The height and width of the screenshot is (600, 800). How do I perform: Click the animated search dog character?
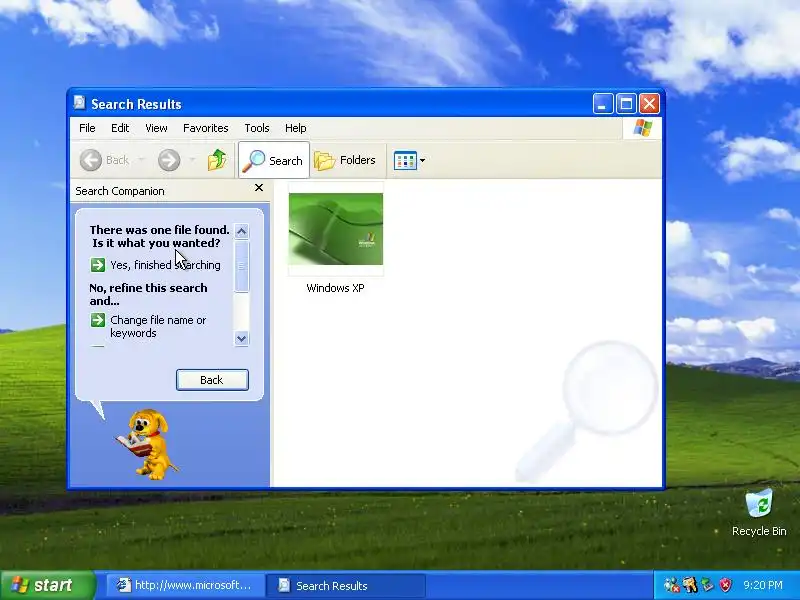(147, 444)
